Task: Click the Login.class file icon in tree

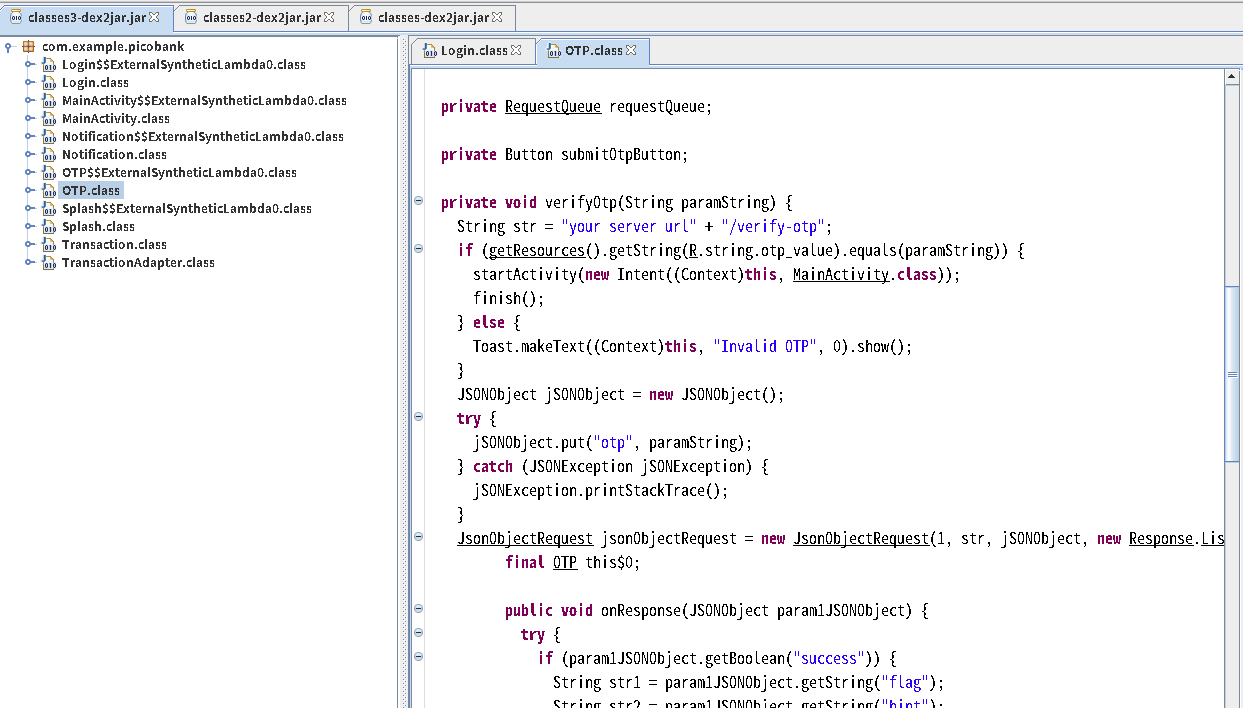Action: [49, 83]
